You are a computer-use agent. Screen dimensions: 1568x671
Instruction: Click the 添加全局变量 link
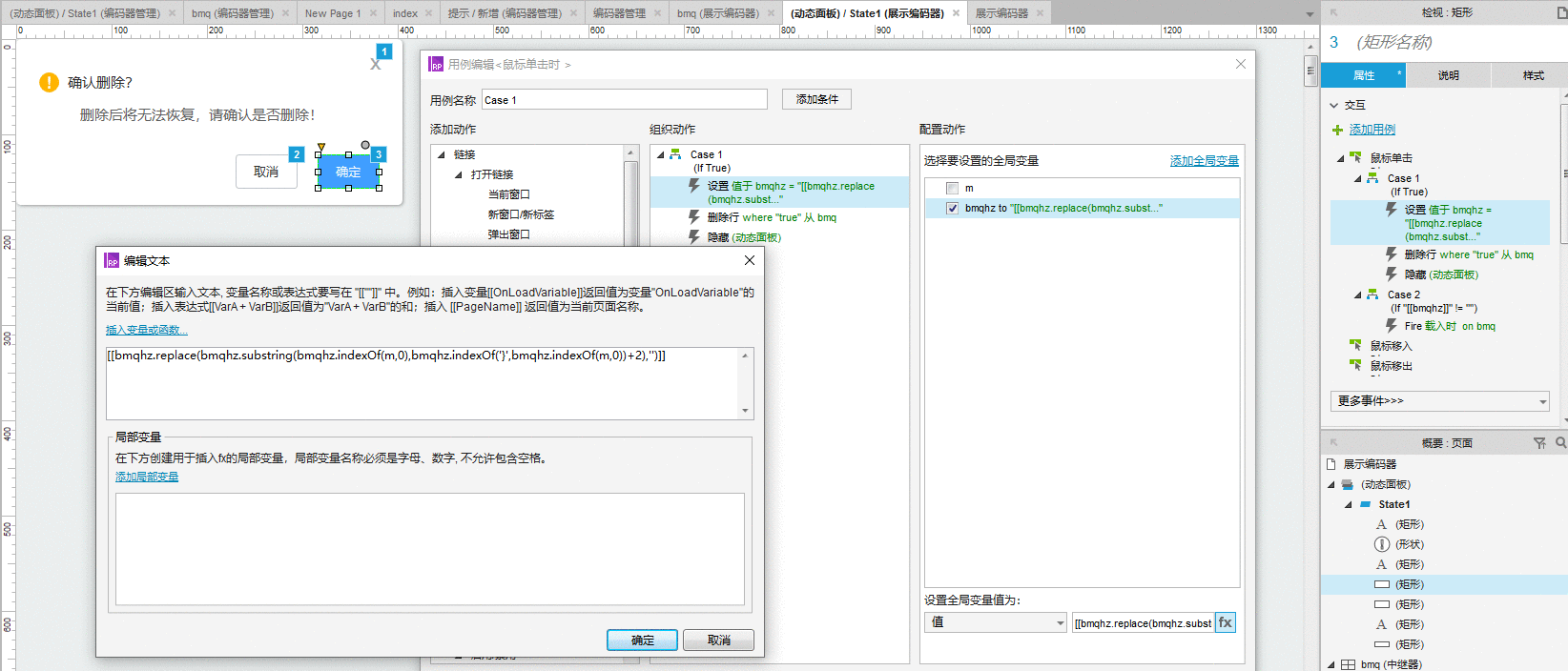(x=1205, y=161)
